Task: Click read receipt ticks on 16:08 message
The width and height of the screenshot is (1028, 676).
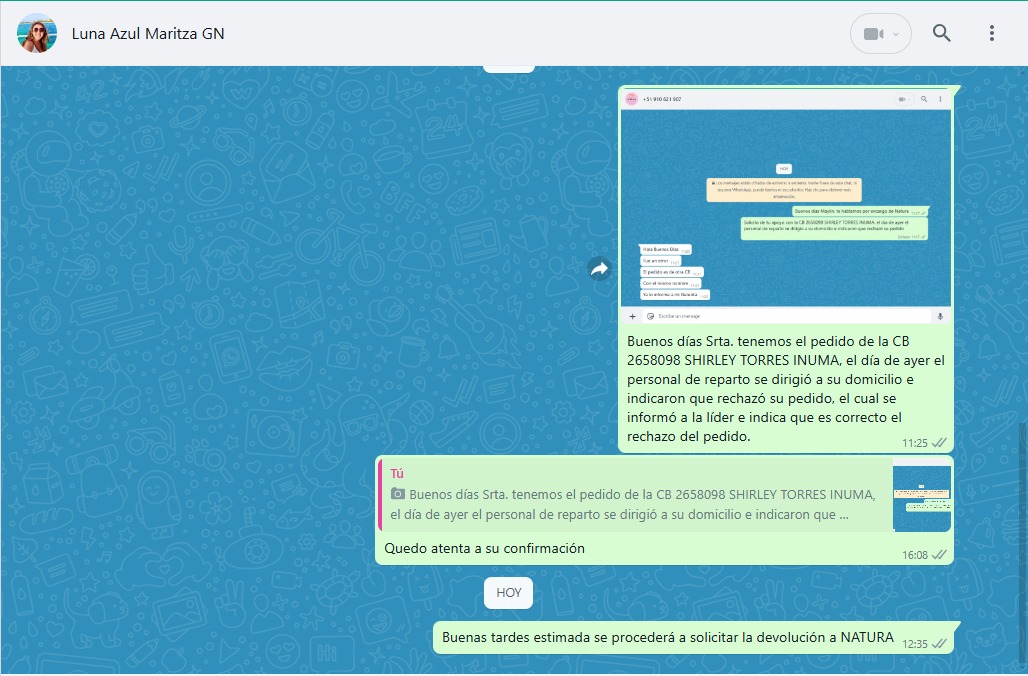Action: point(939,554)
